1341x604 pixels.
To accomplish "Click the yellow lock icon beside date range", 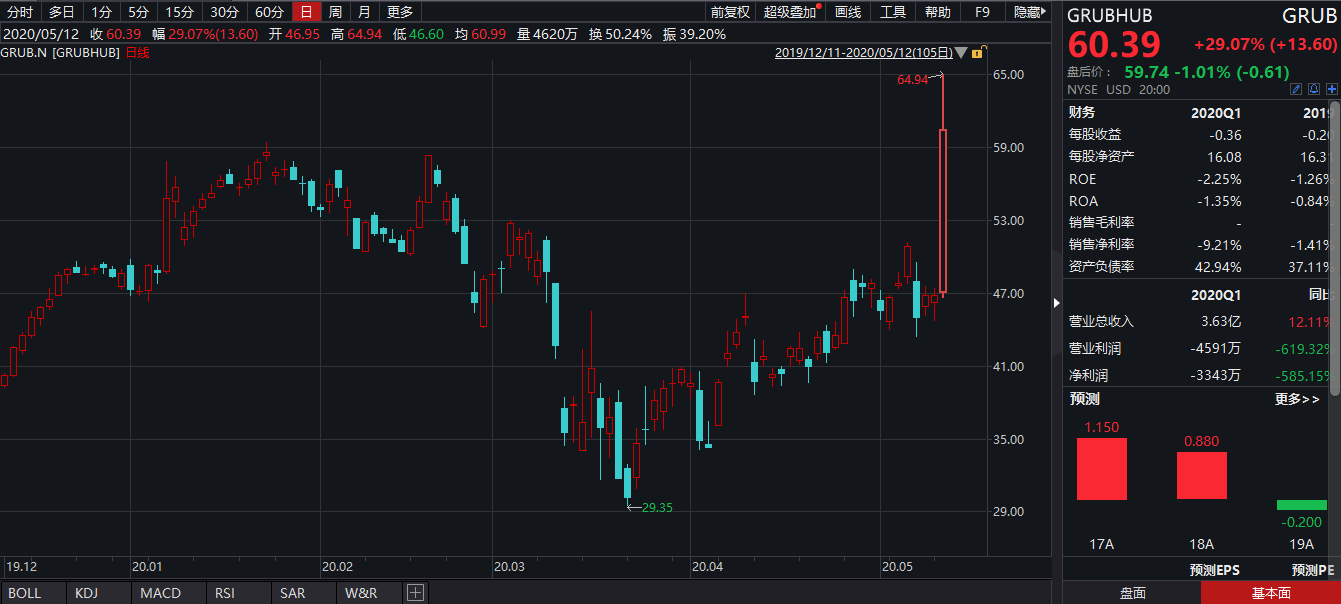I will point(977,52).
